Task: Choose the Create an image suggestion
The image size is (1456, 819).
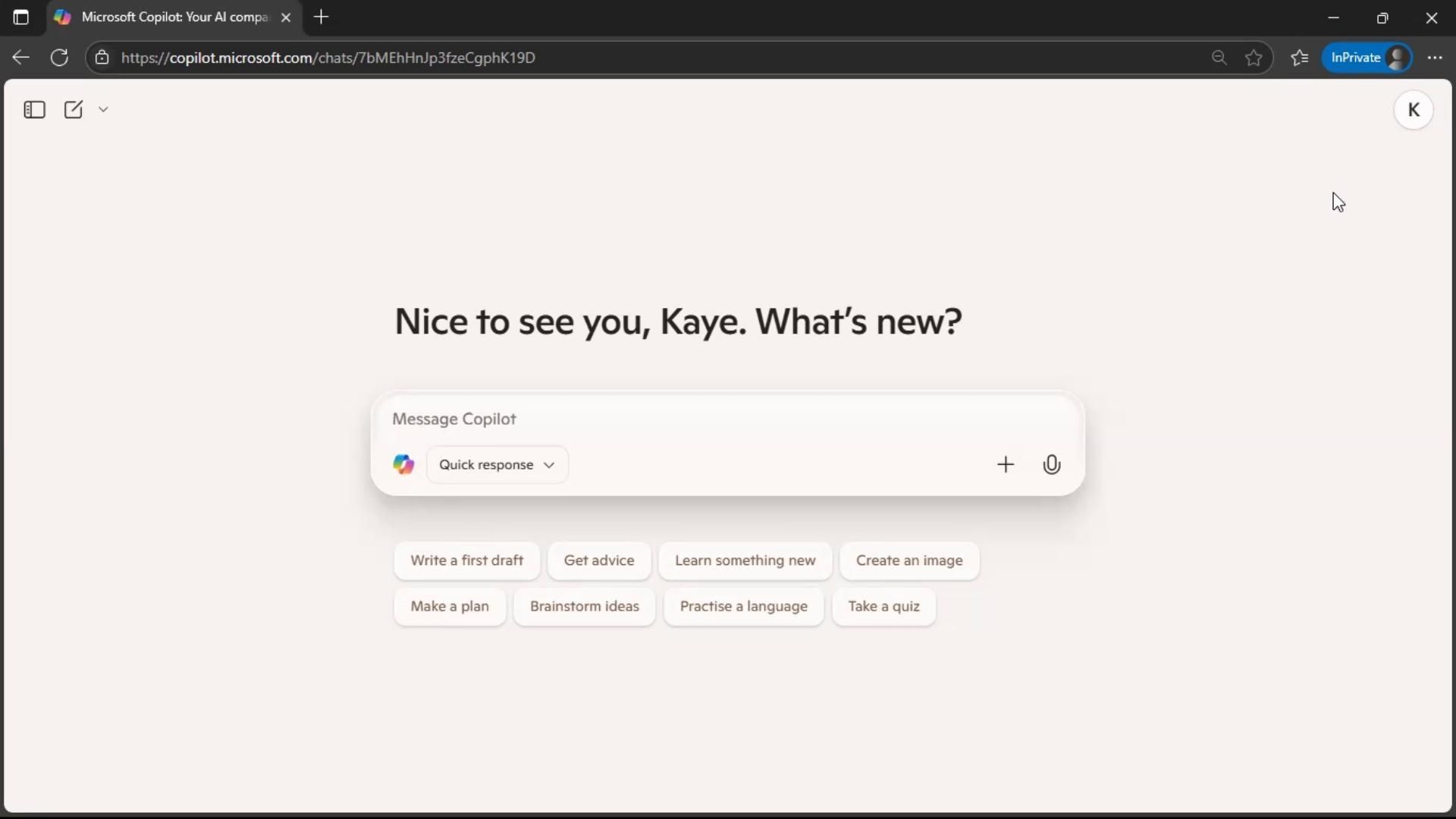Action: tap(908, 560)
